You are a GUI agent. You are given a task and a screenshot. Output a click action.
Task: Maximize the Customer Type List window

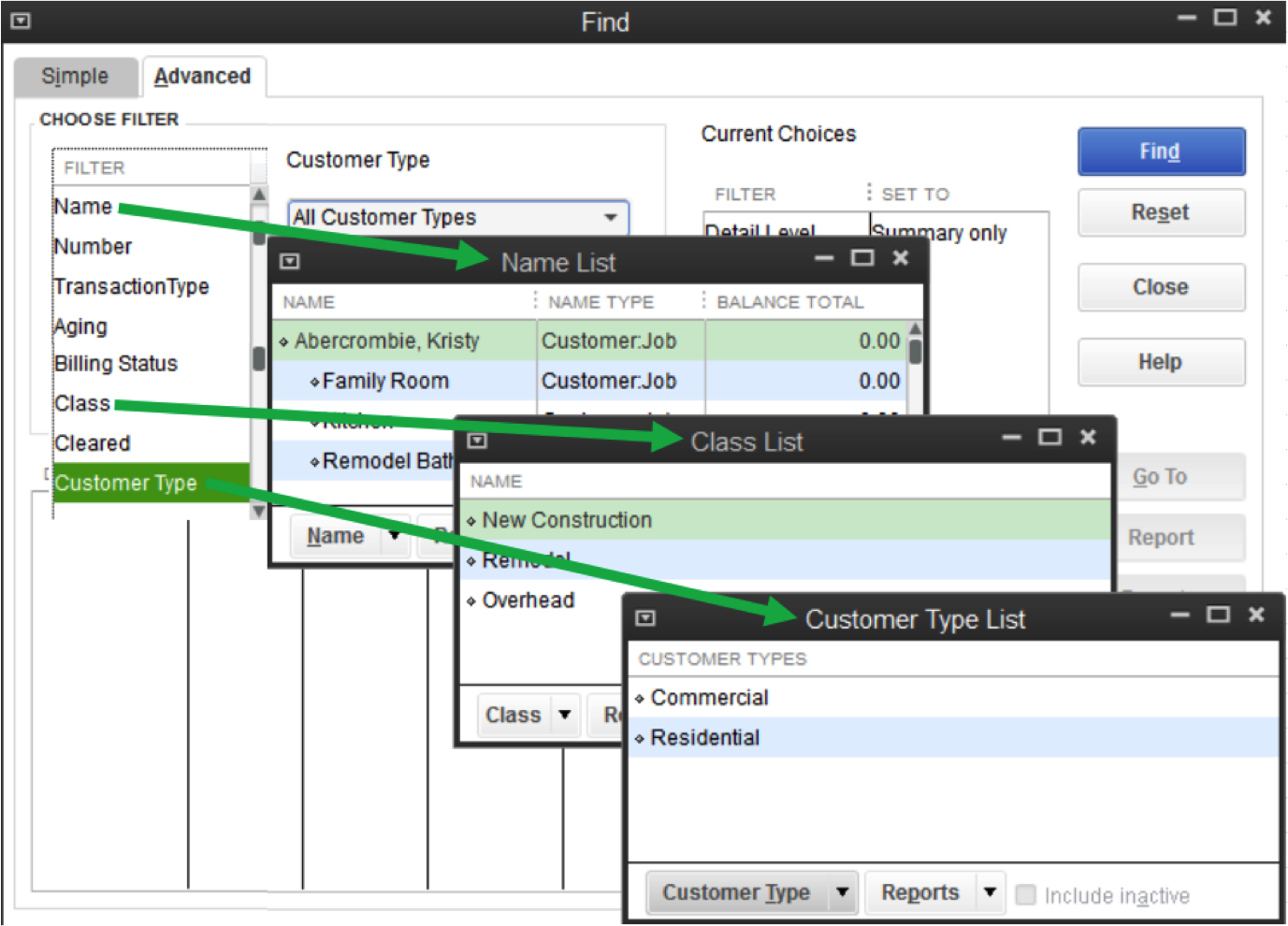[x=1218, y=615]
